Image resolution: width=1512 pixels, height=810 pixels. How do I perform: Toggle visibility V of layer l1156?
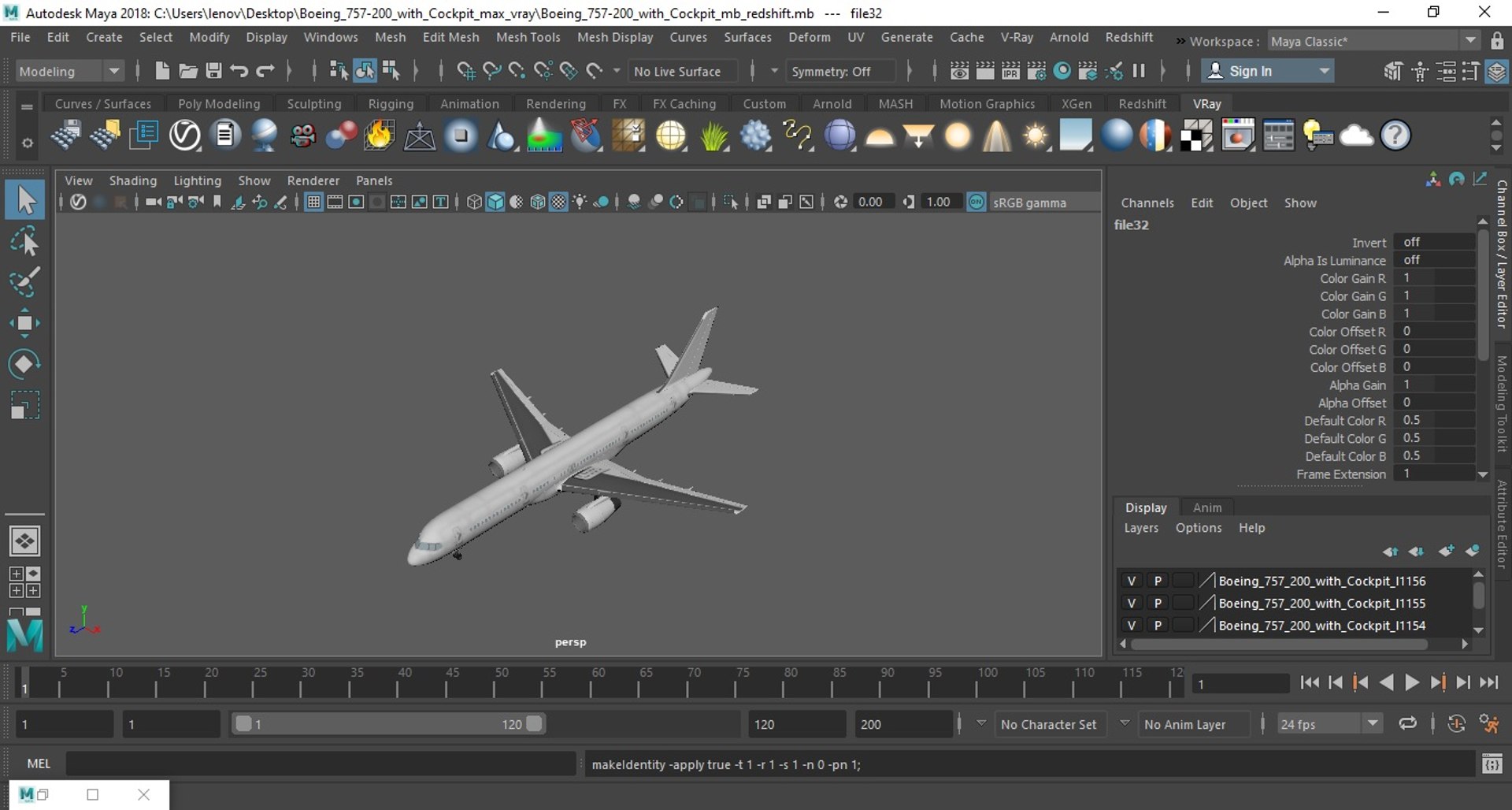[1132, 581]
